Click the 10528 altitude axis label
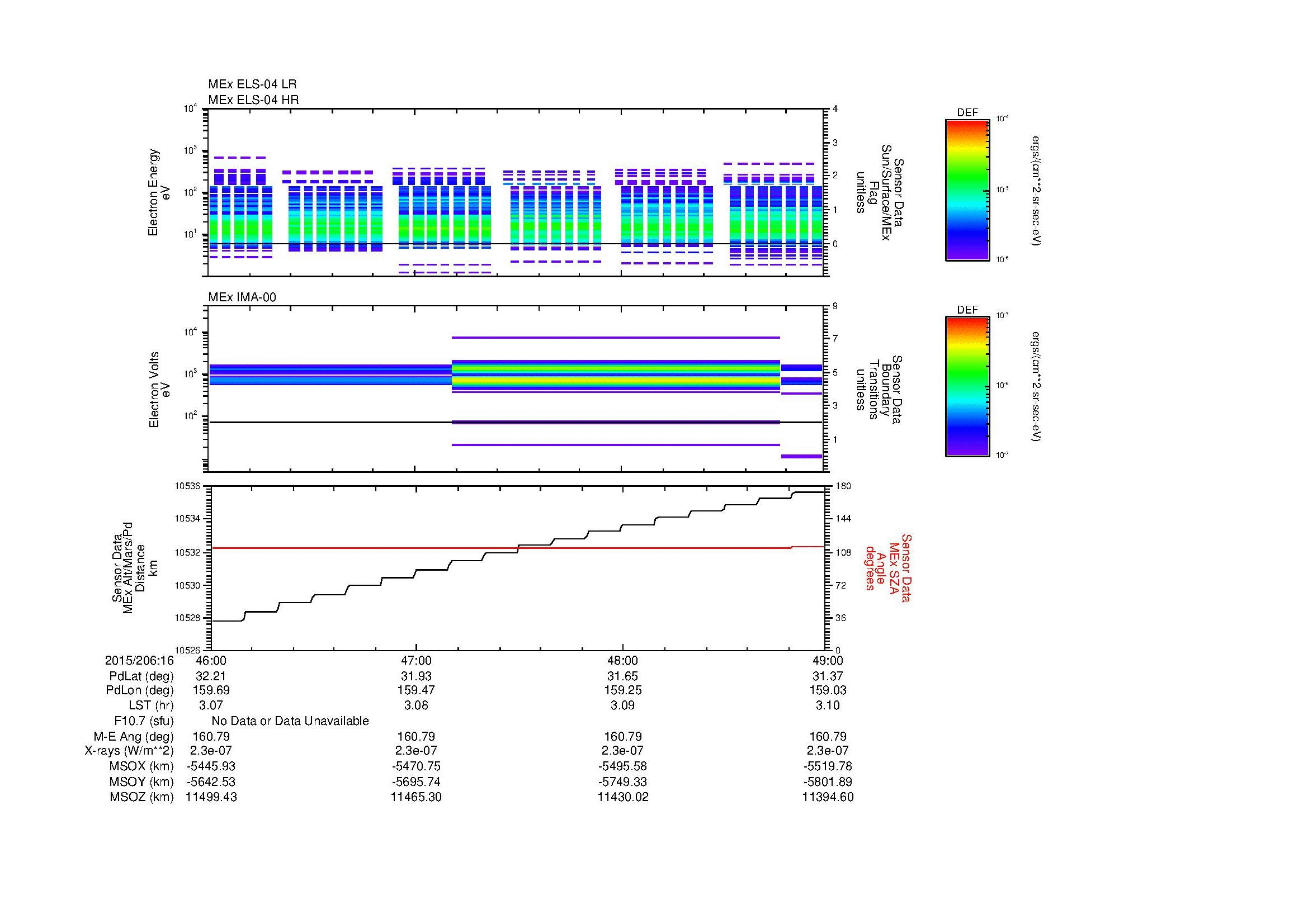Image resolution: width=1308 pixels, height=924 pixels. 187,618
